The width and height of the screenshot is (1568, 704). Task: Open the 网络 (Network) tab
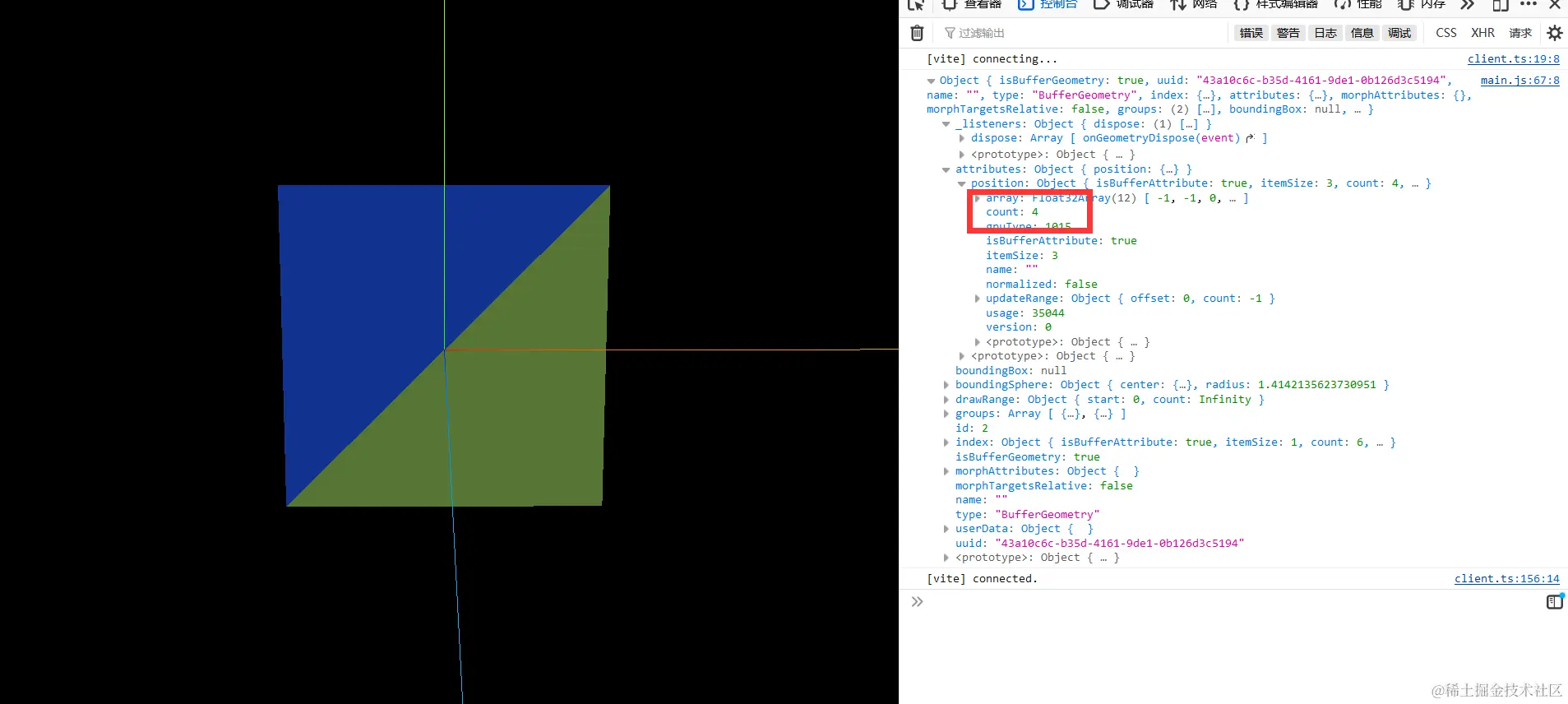point(1194,5)
